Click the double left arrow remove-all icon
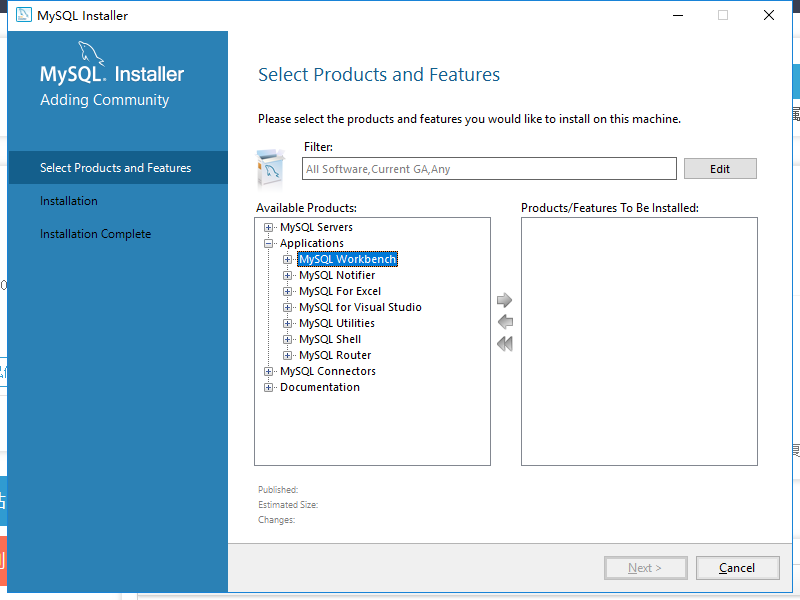The image size is (800, 600). (505, 344)
